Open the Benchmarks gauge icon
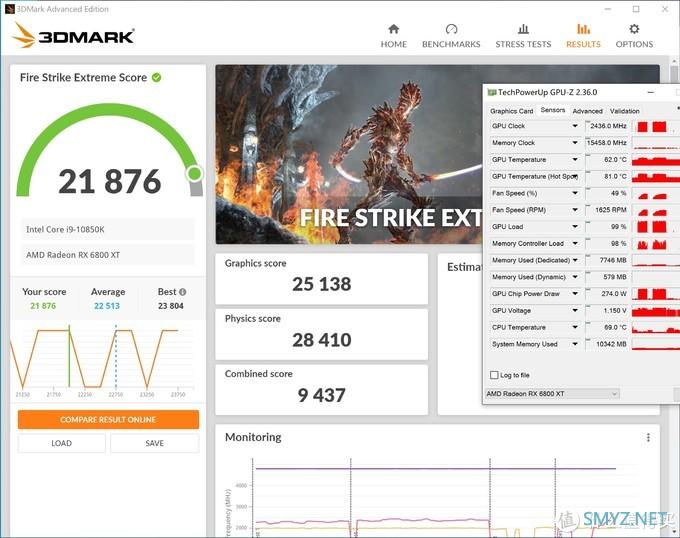 [451, 29]
